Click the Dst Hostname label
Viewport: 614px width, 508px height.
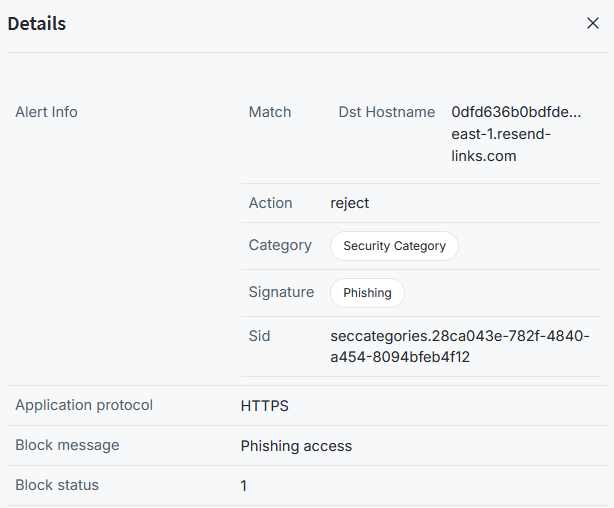(387, 112)
